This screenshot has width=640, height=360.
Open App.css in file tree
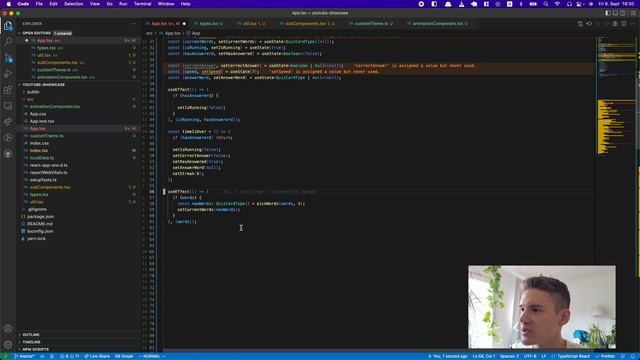pyautogui.click(x=38, y=114)
